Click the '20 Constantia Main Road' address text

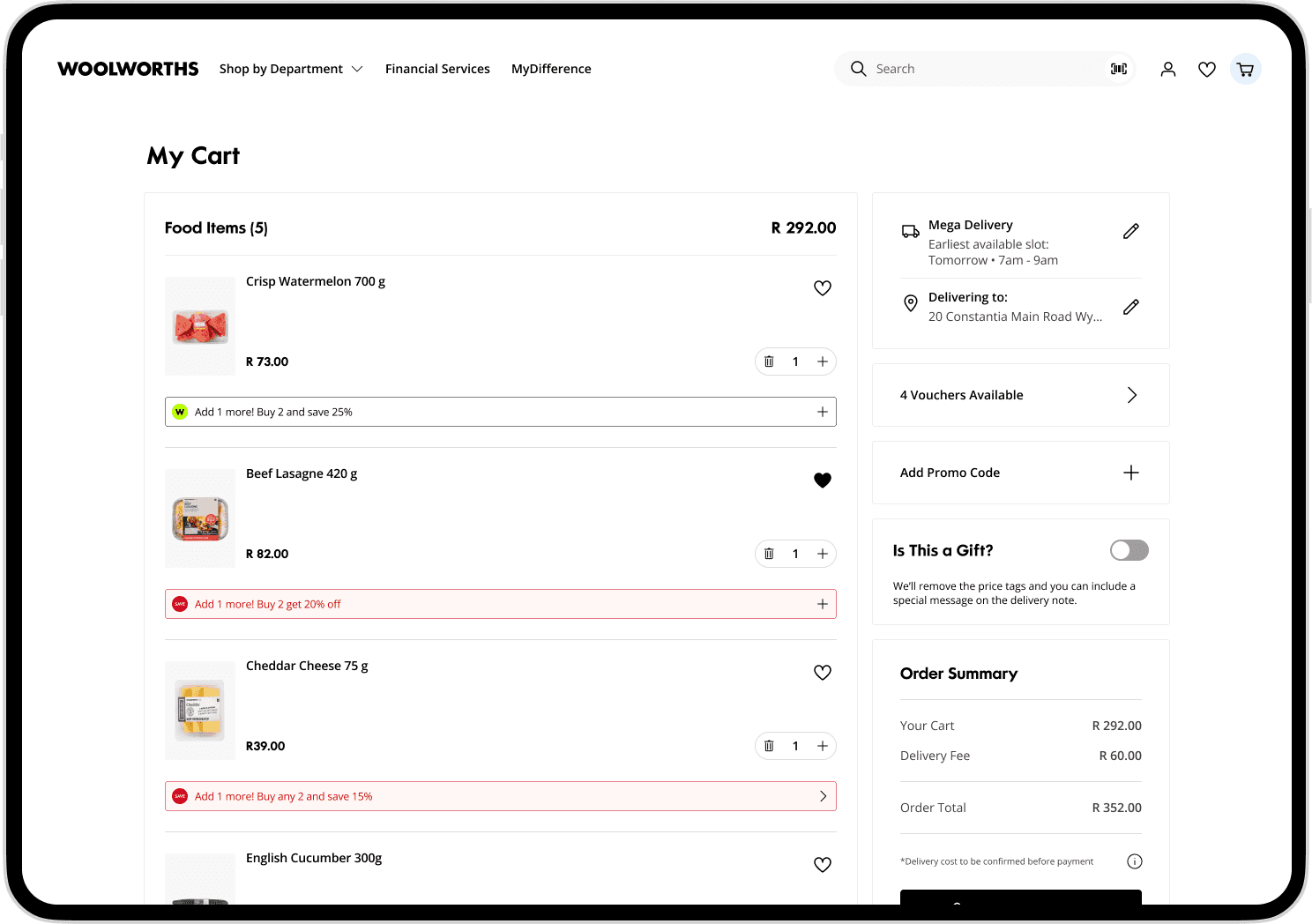pyautogui.click(x=1016, y=317)
